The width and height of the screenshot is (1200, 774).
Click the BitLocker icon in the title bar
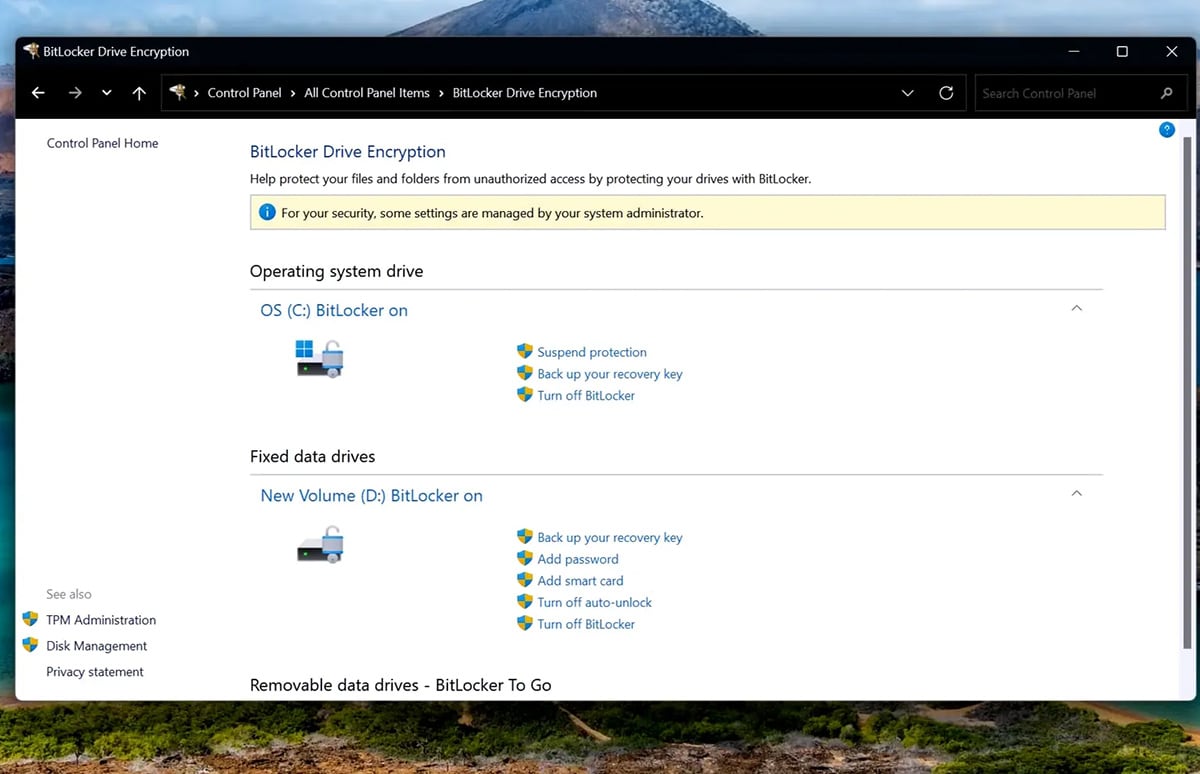[32, 51]
